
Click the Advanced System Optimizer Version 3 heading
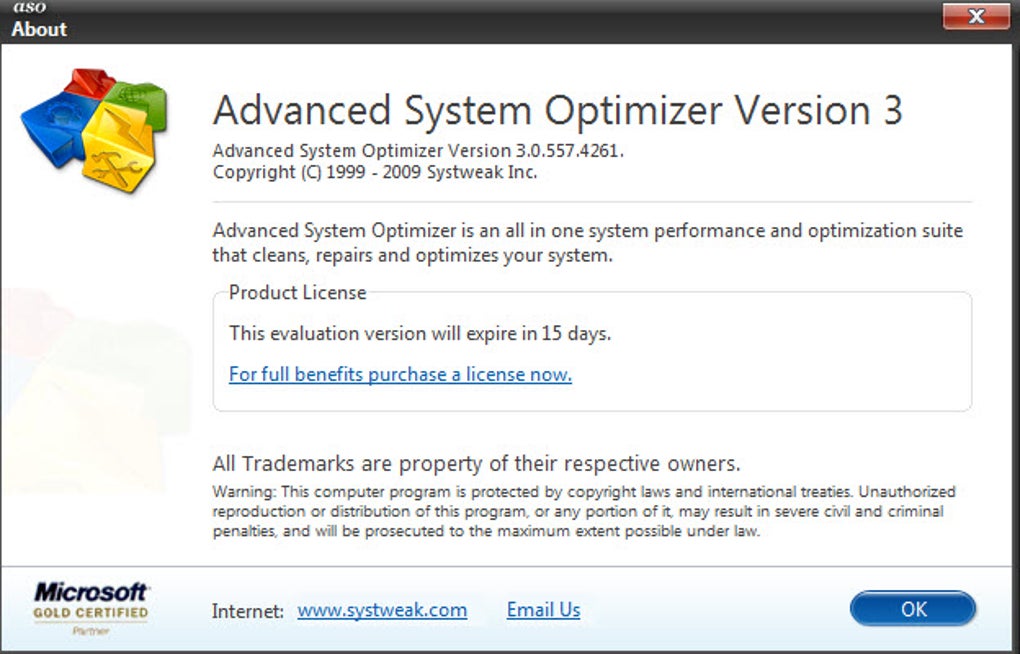(557, 110)
